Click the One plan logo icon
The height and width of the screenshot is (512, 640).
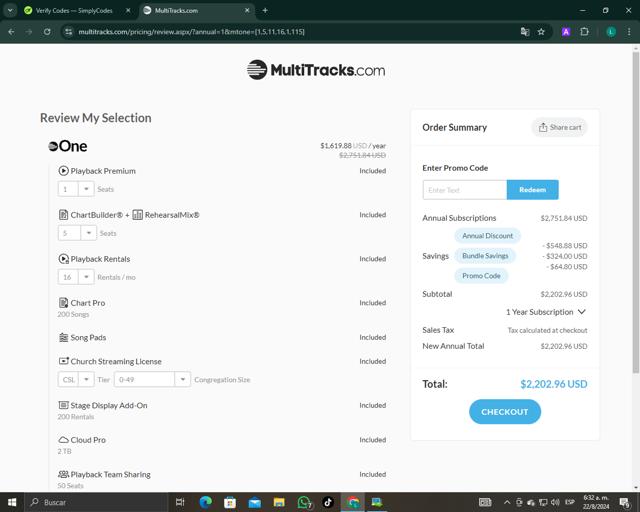click(x=53, y=146)
